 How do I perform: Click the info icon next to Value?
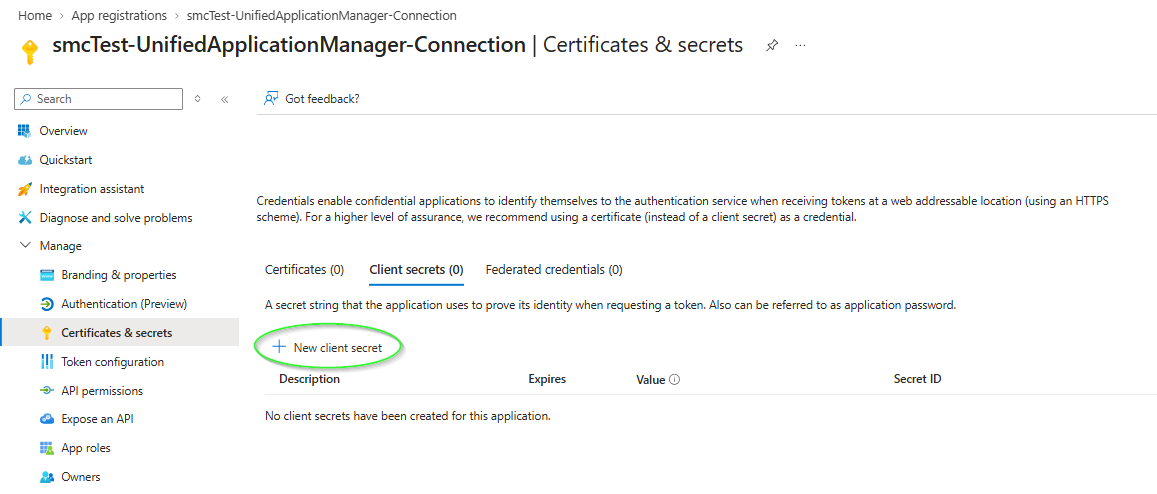(674, 380)
